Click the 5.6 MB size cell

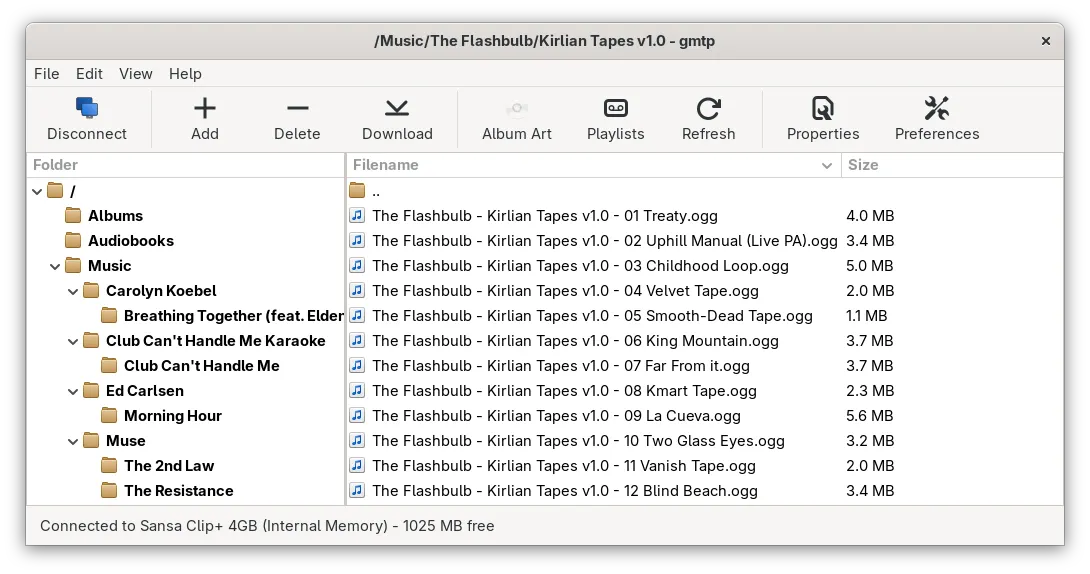coord(870,416)
